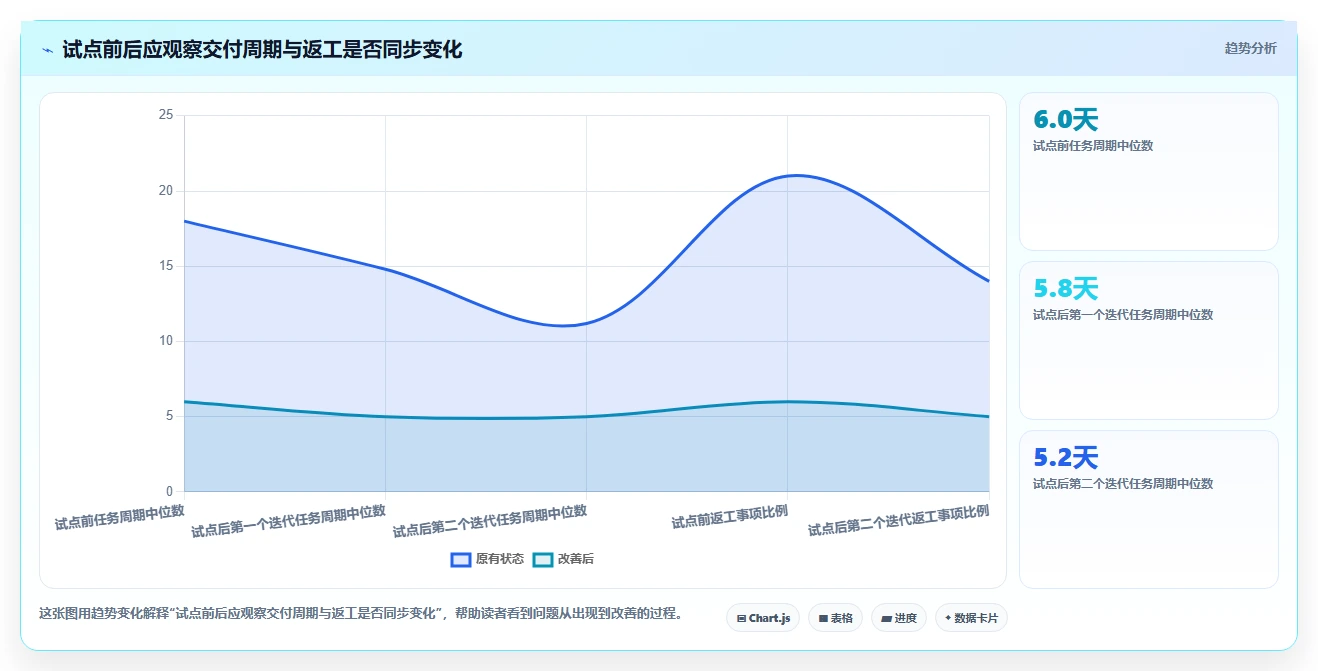Image resolution: width=1318 pixels, height=671 pixels.
Task: Click the blue line dip near 11
Action: pyautogui.click(x=565, y=325)
